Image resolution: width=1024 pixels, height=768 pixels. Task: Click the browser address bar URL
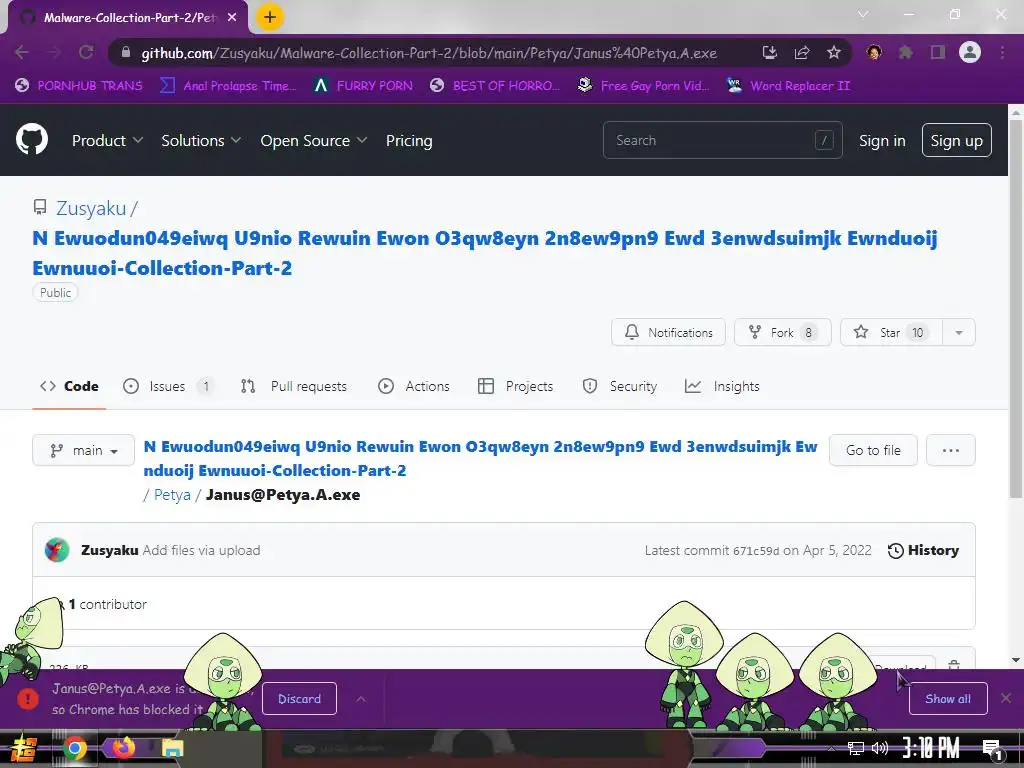[429, 52]
